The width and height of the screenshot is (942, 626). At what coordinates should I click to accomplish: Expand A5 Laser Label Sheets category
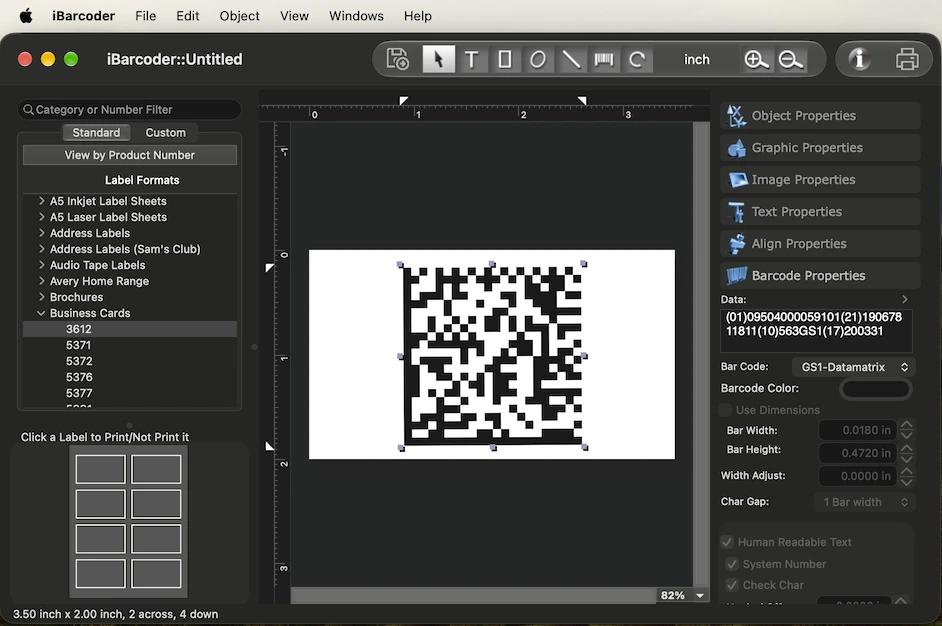click(x=41, y=217)
